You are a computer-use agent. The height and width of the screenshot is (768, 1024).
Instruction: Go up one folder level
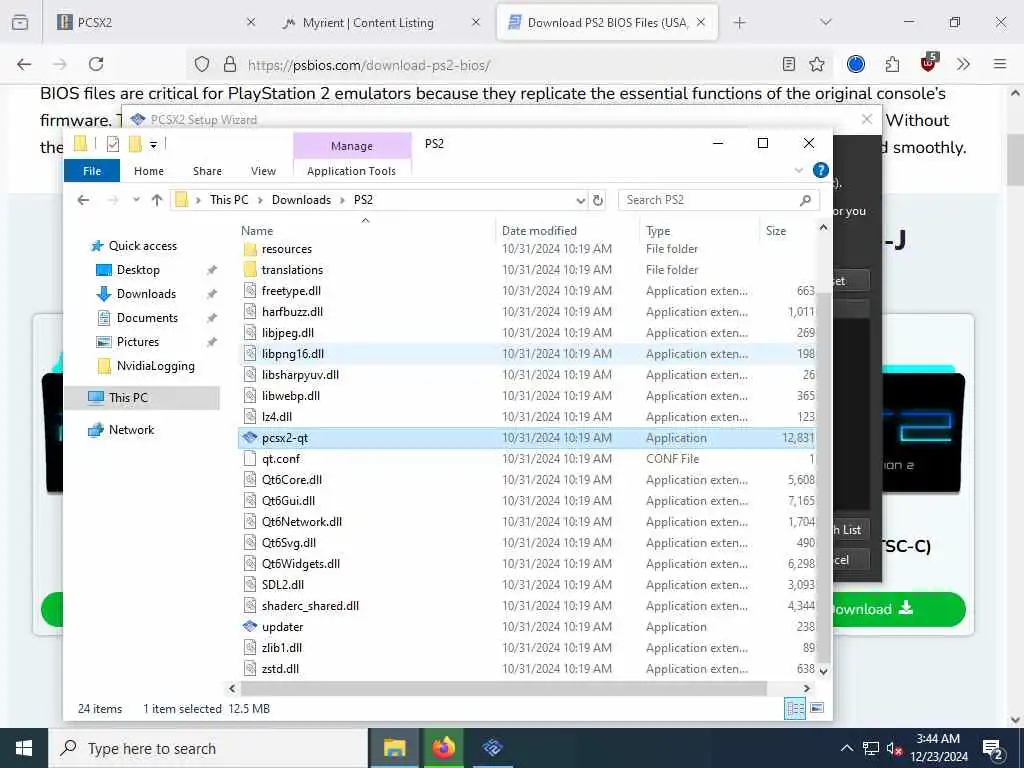click(x=157, y=200)
